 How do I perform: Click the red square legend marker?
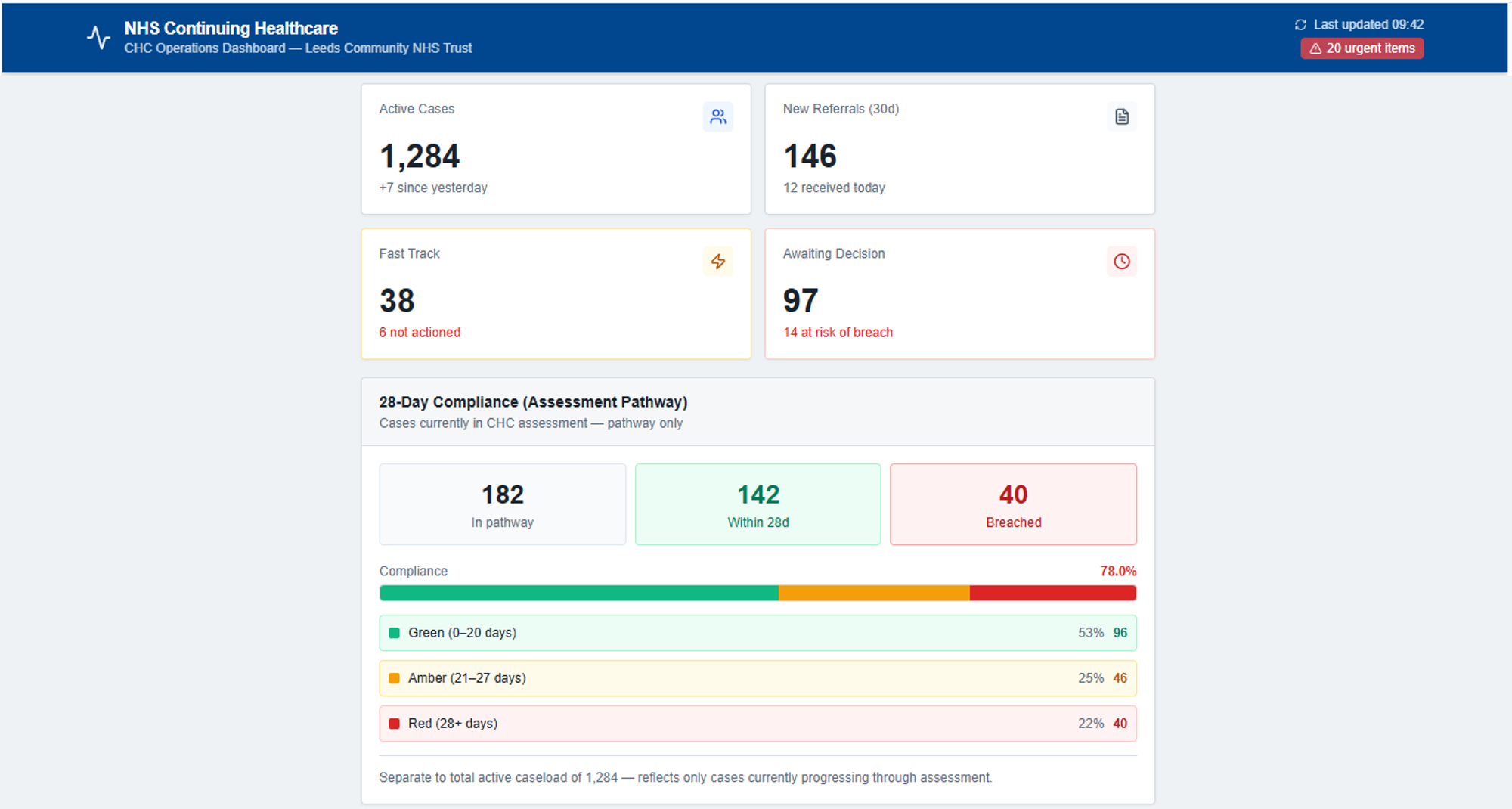pos(394,724)
